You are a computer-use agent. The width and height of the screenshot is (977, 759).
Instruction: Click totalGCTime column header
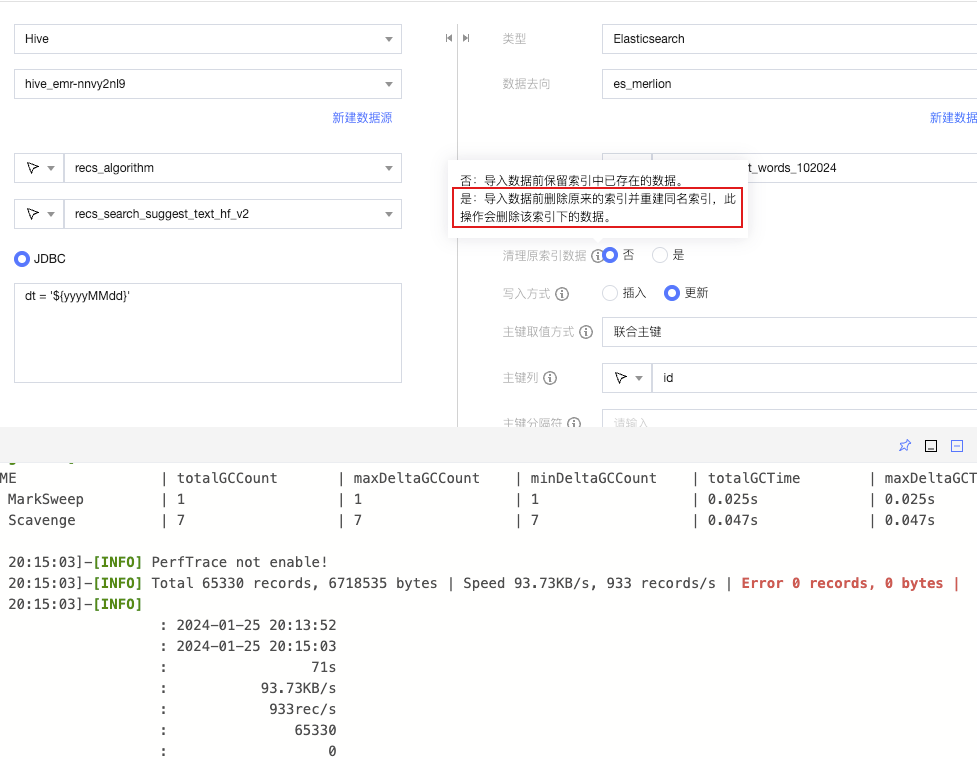point(753,478)
